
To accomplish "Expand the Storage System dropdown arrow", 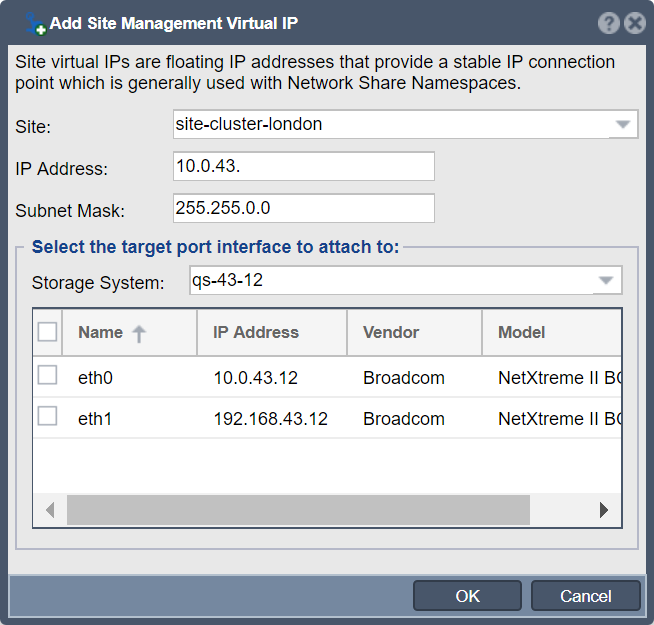I will pos(606,280).
